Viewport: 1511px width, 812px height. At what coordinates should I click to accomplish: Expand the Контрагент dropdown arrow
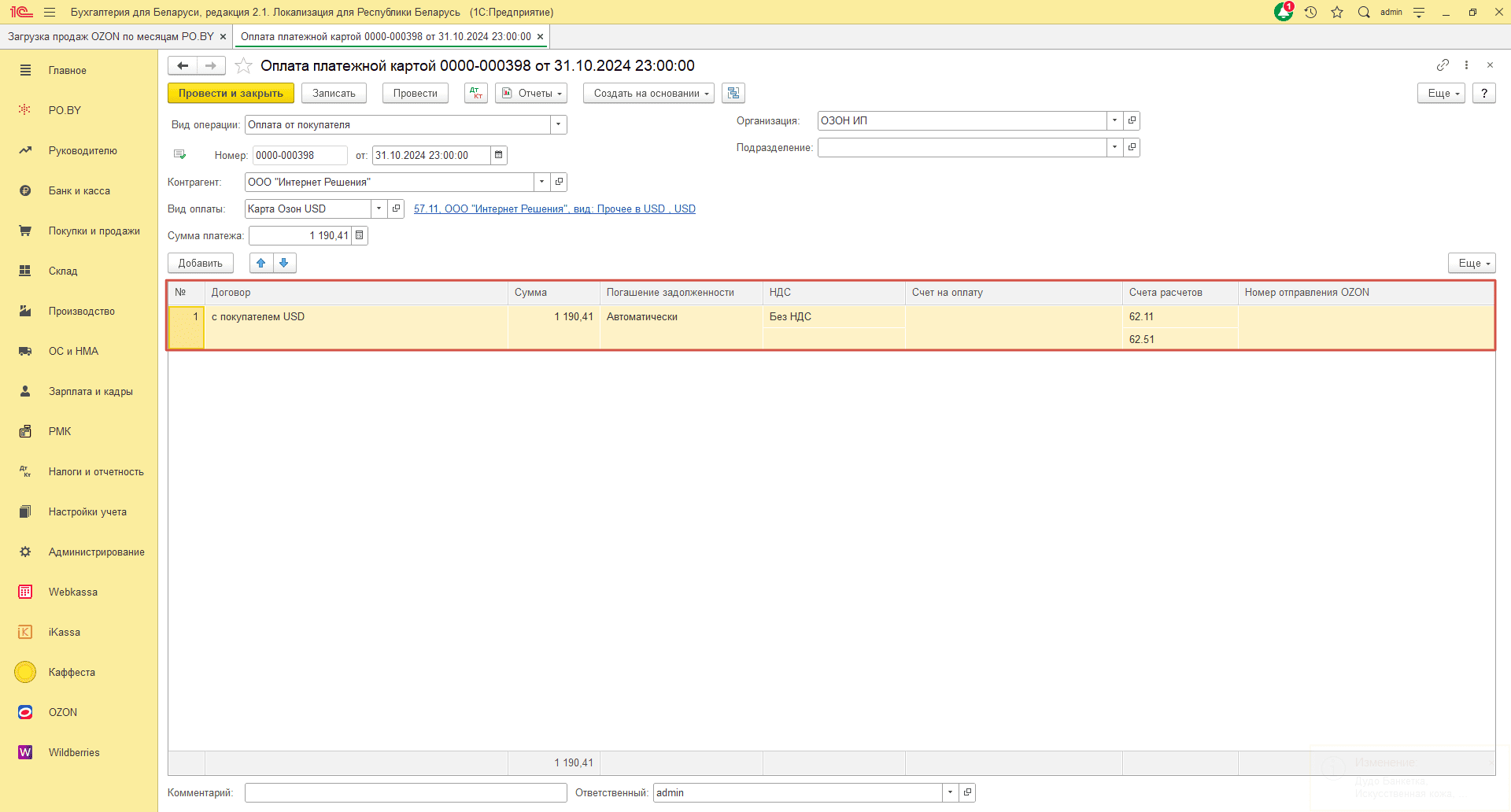(541, 182)
